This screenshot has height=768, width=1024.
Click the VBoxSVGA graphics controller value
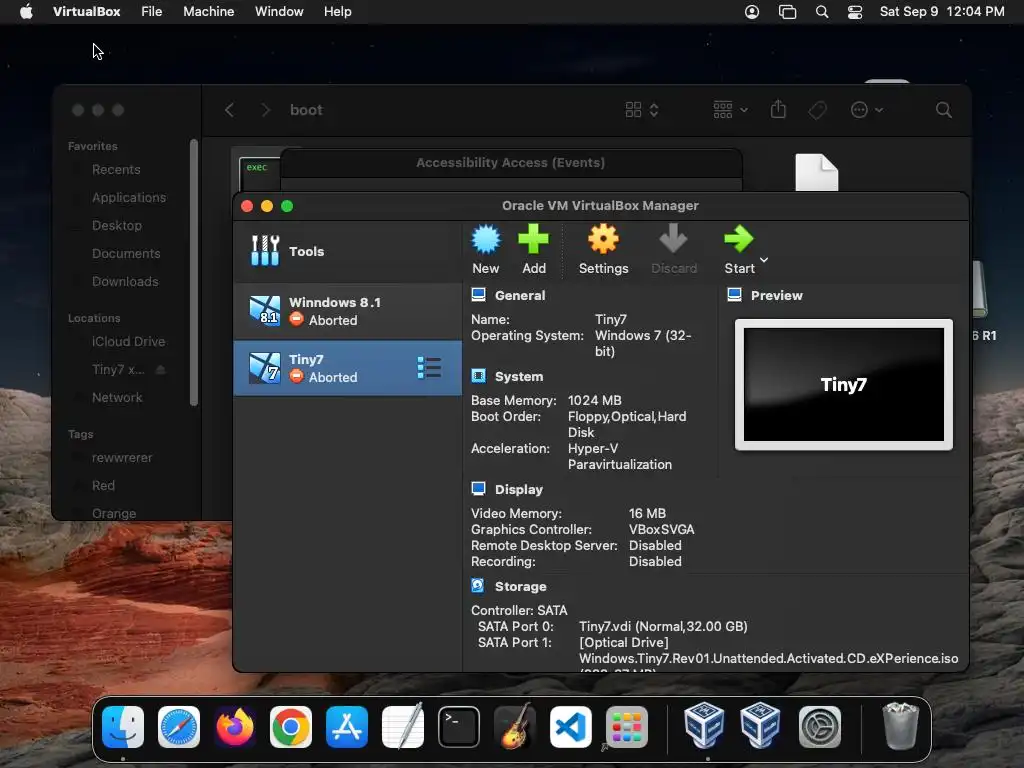[662, 529]
